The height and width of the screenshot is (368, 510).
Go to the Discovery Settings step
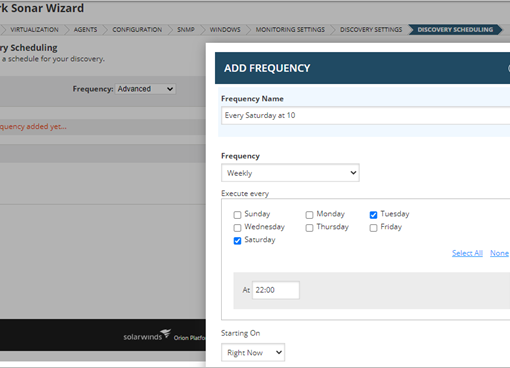click(371, 30)
